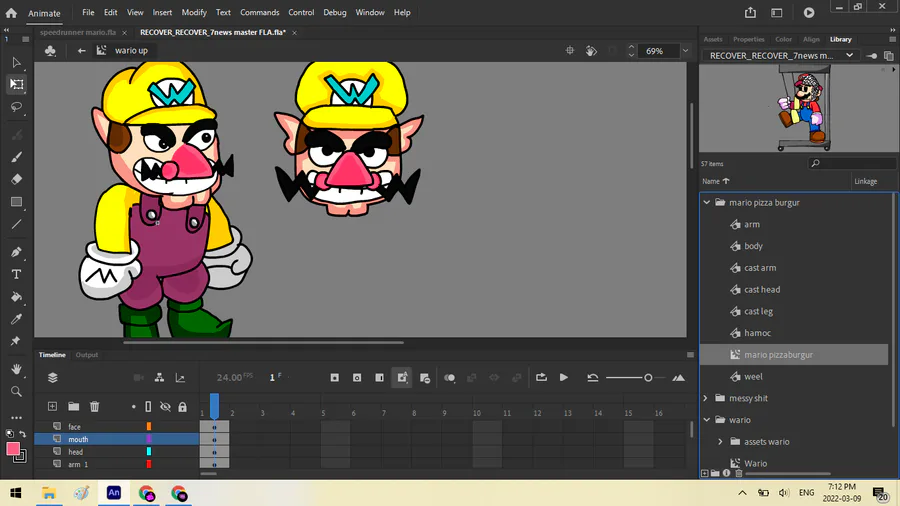The width and height of the screenshot is (900, 506).
Task: Select the Pen tool
Action: [x=16, y=252]
